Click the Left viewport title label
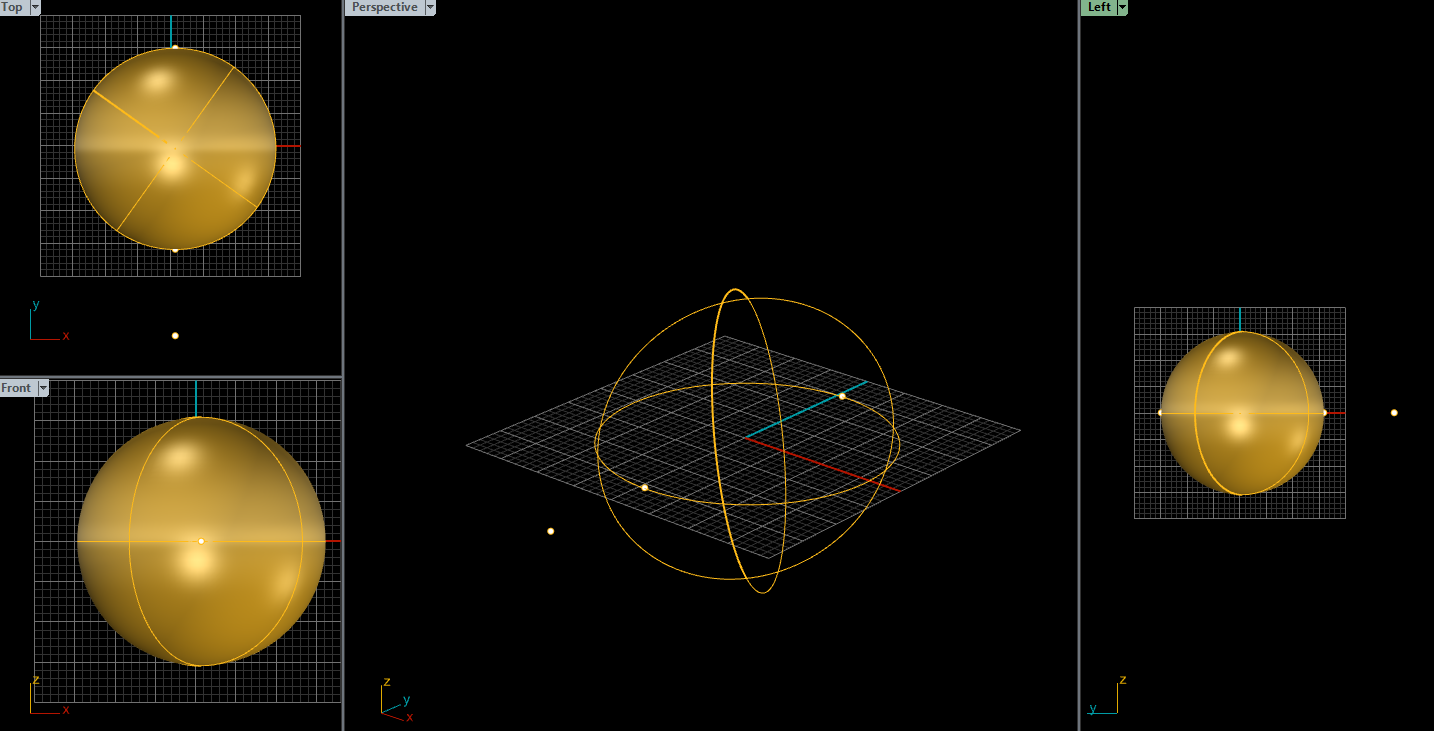The height and width of the screenshot is (731, 1434). (x=1097, y=7)
